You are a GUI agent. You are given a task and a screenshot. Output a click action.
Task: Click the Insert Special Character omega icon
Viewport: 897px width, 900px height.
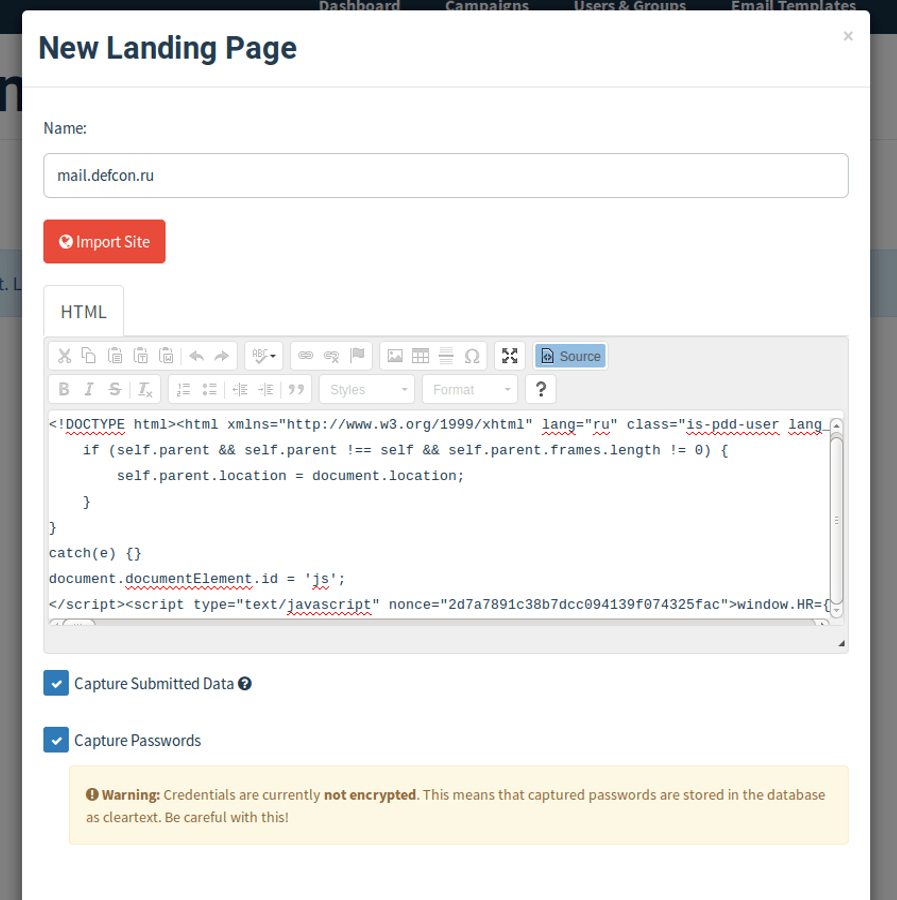point(472,356)
